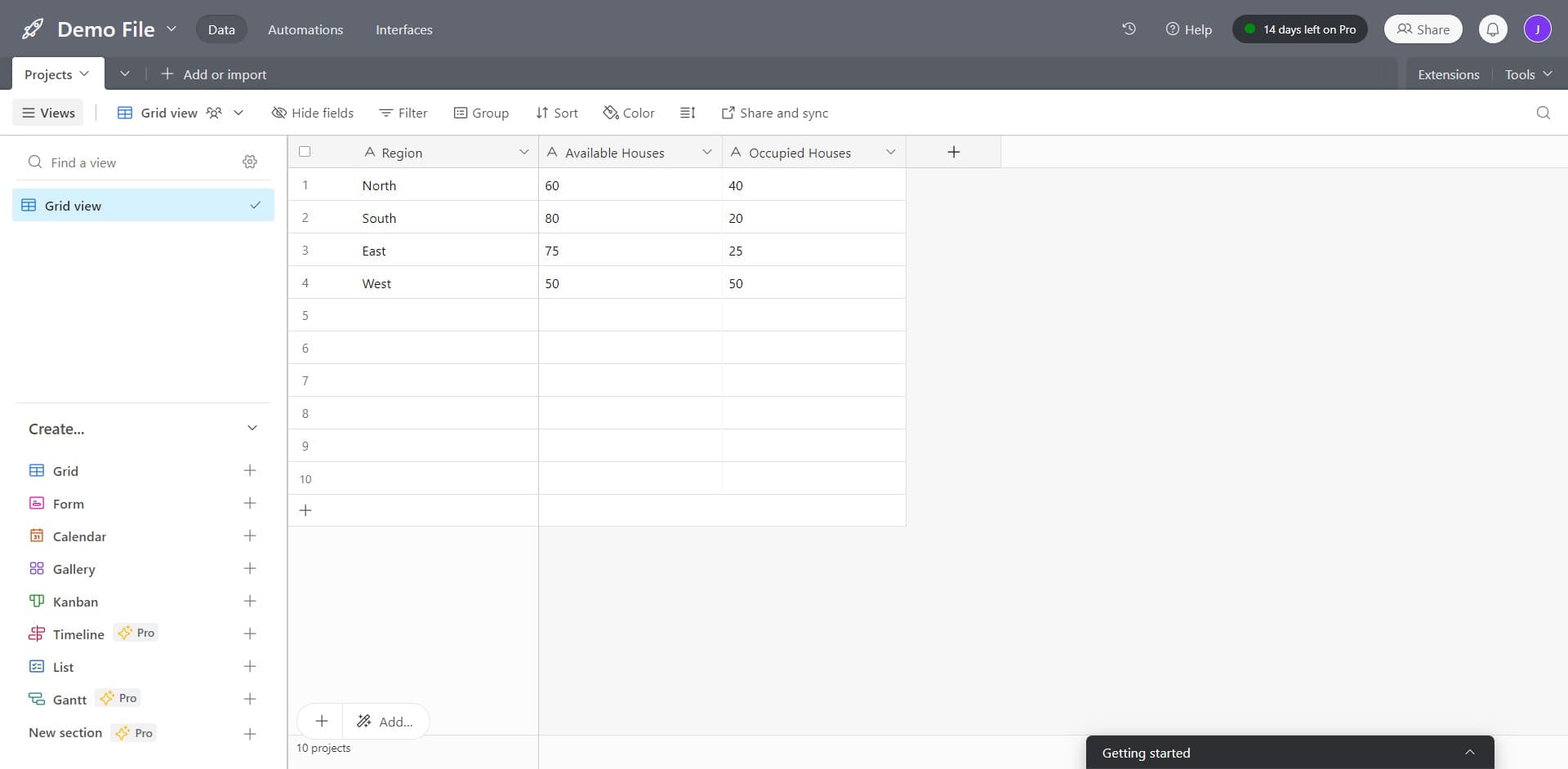Click the collaborators icon next to Grid view

coord(213,113)
